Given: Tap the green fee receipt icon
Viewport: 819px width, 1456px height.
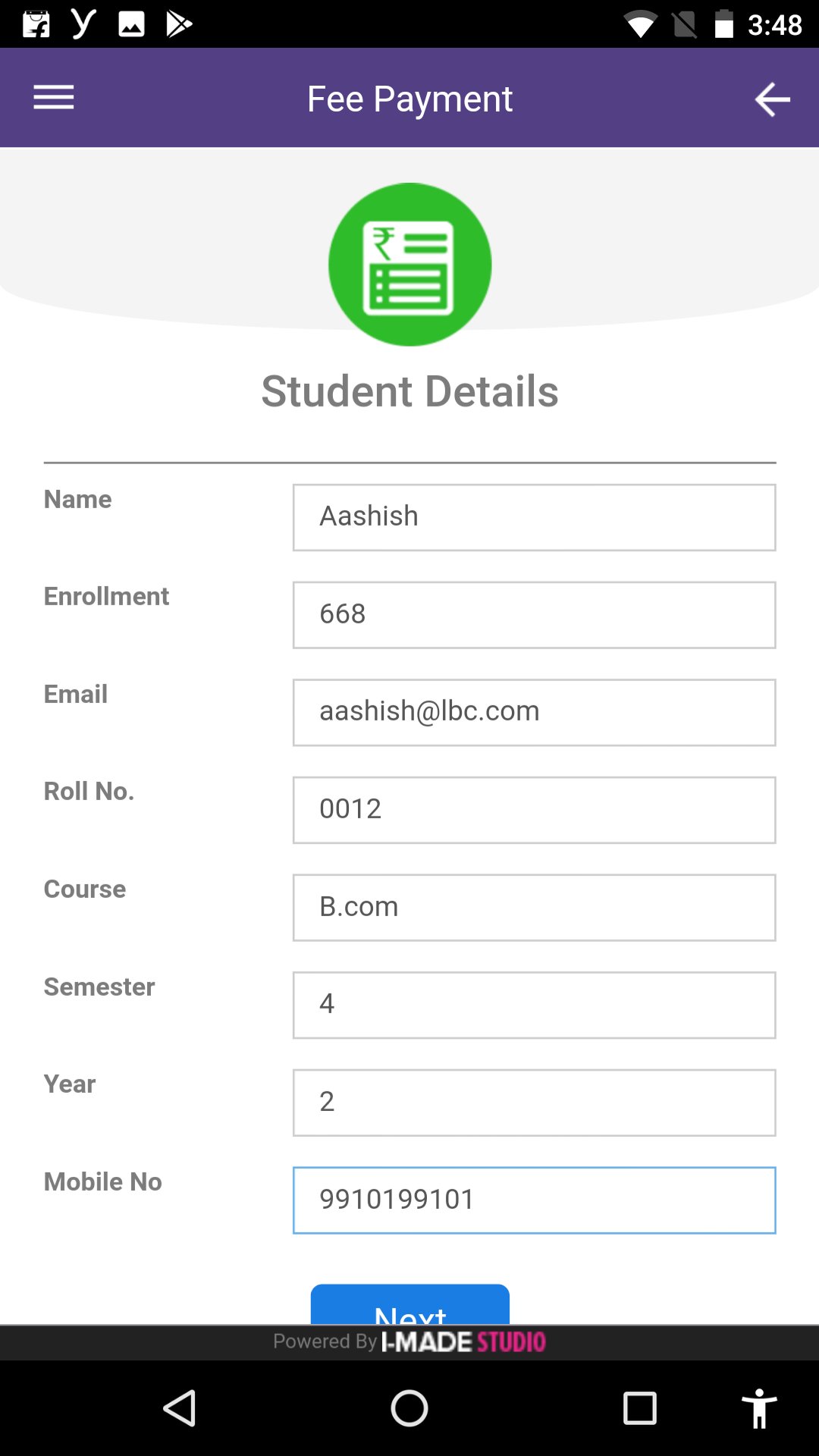Looking at the screenshot, I should click(409, 265).
